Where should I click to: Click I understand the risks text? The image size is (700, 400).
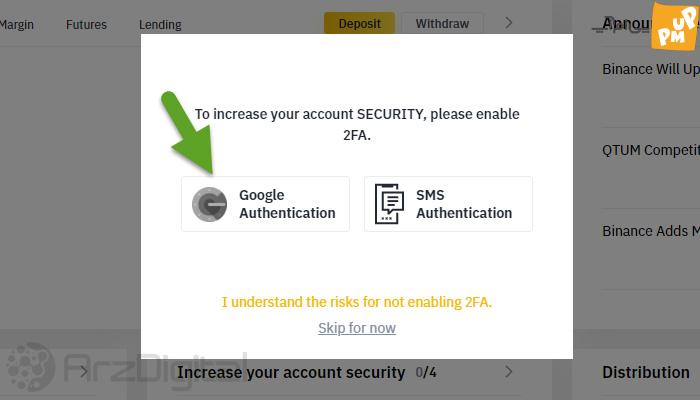point(357,302)
